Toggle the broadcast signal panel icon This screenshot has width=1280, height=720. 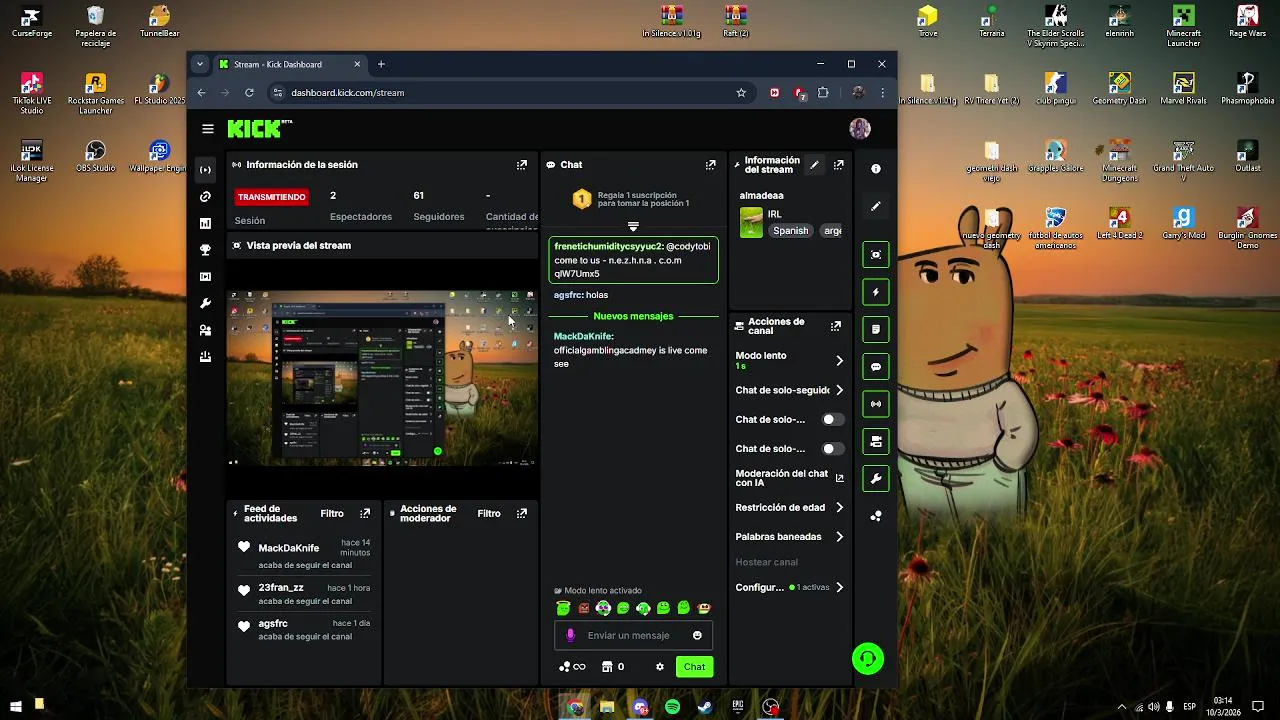tap(876, 404)
